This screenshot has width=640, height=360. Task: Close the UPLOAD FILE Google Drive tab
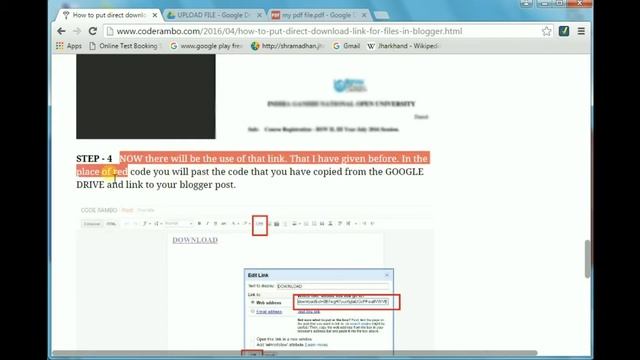(259, 15)
